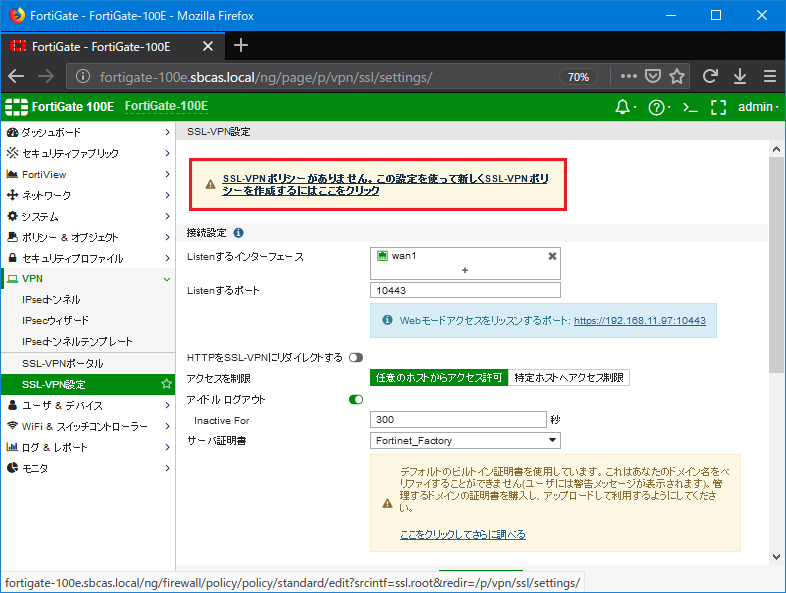
Task: Expand the ネットワーク menu
Action: coord(88,195)
